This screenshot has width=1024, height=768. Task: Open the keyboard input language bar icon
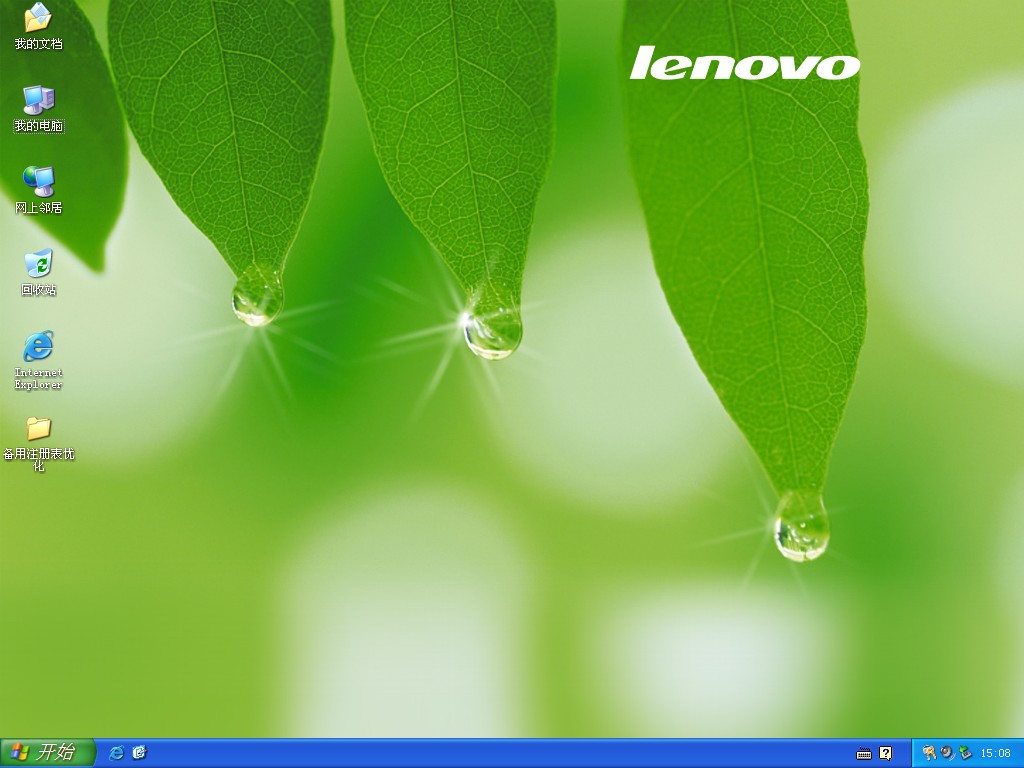click(x=865, y=753)
